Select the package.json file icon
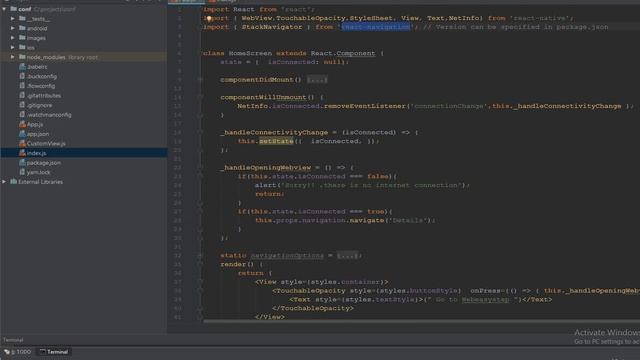Image resolution: width=640 pixels, height=360 pixels. [22, 162]
